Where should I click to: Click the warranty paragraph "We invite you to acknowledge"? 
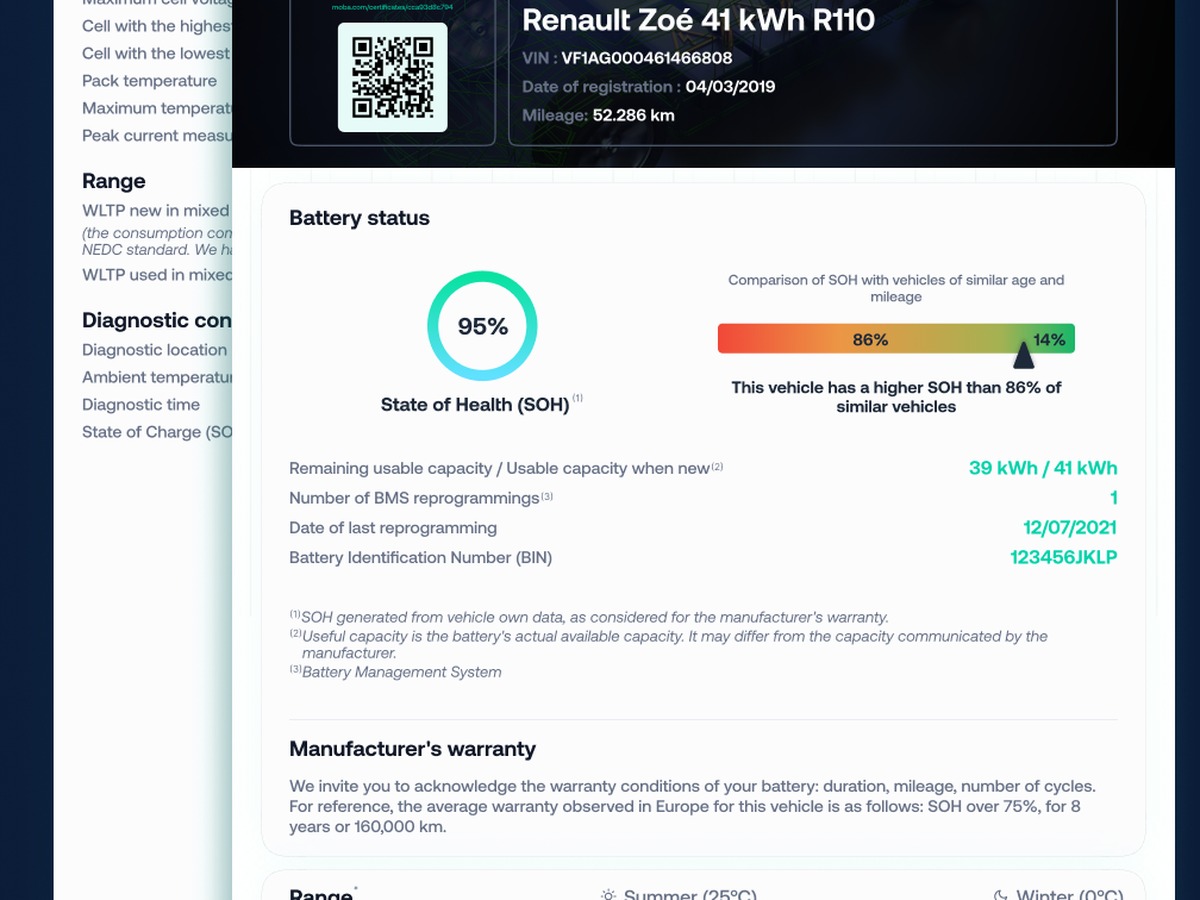[692, 807]
